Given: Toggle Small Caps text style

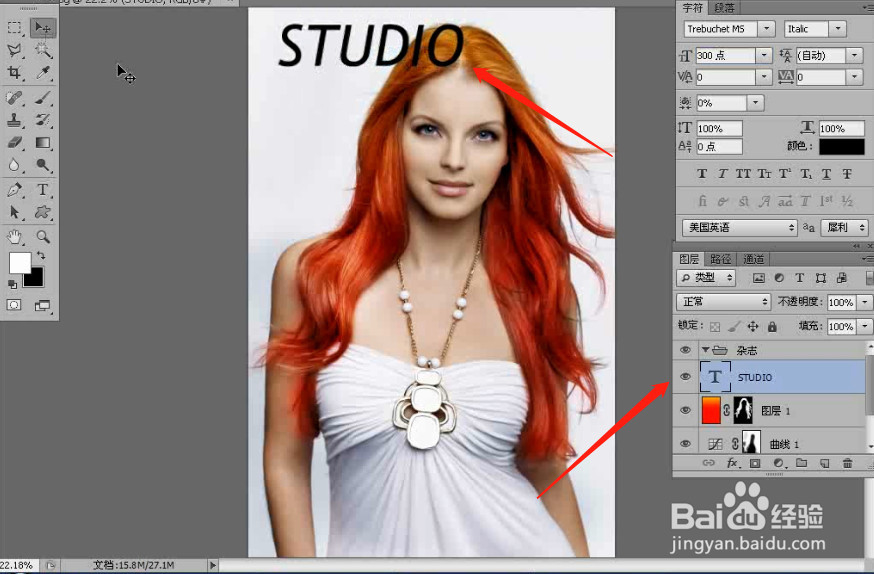Looking at the screenshot, I should click(764, 174).
